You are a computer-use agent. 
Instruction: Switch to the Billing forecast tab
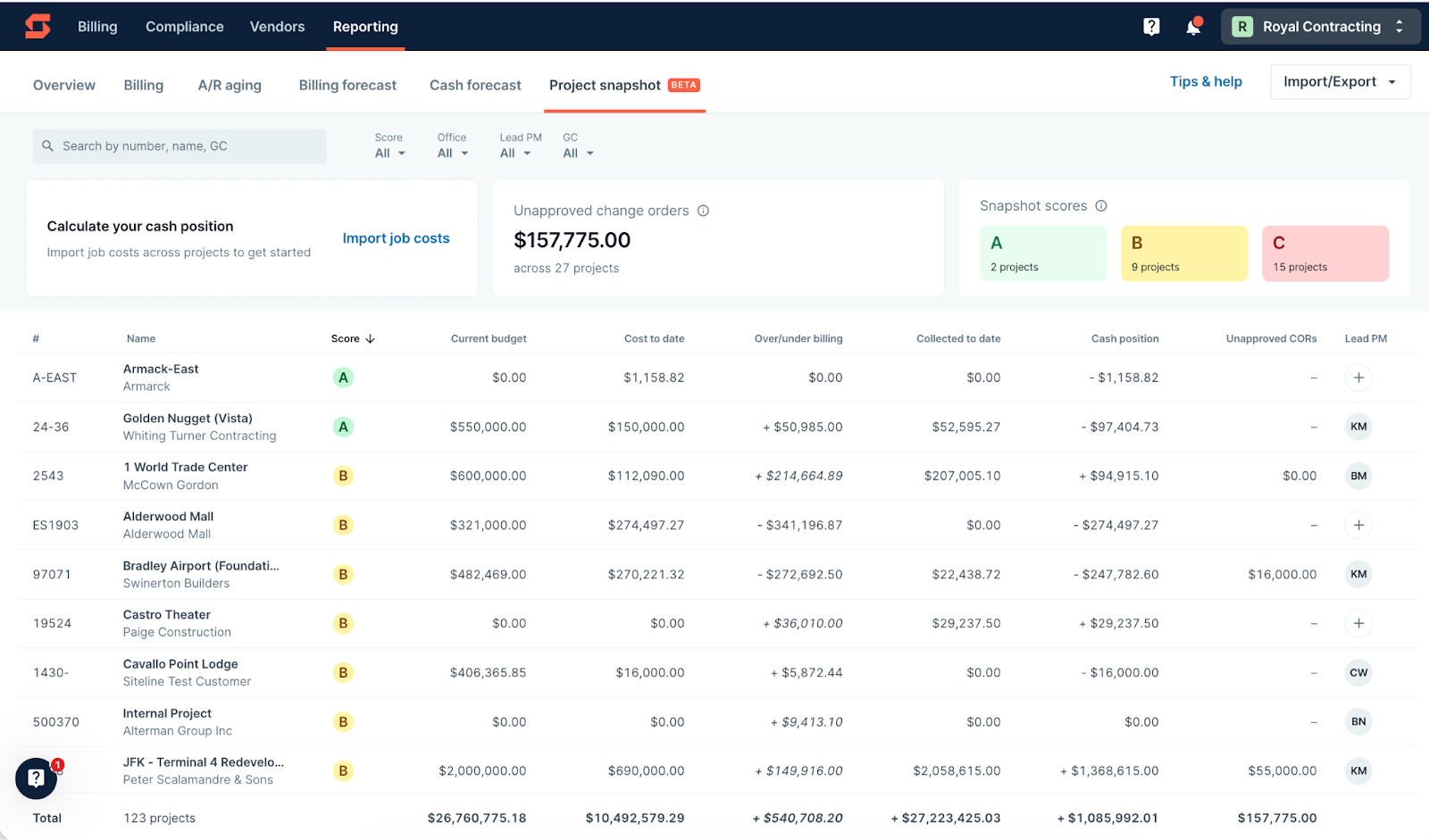[347, 85]
